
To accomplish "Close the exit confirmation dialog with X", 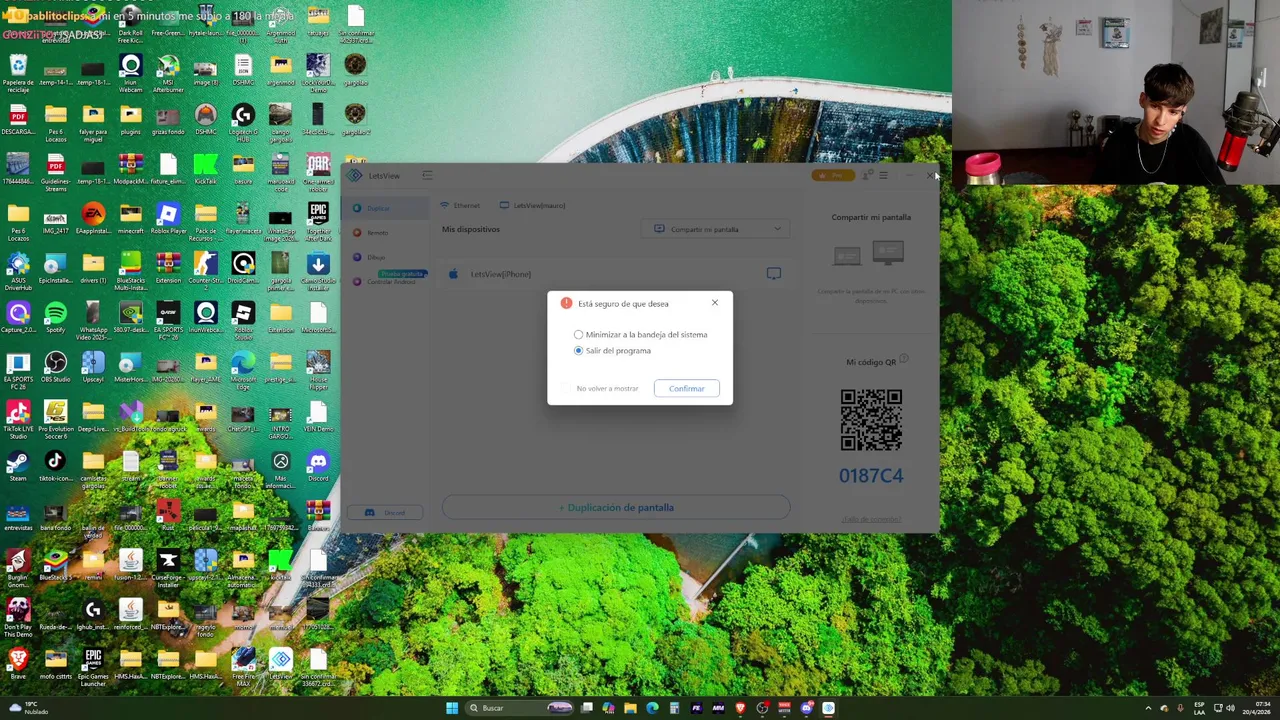I will point(715,303).
